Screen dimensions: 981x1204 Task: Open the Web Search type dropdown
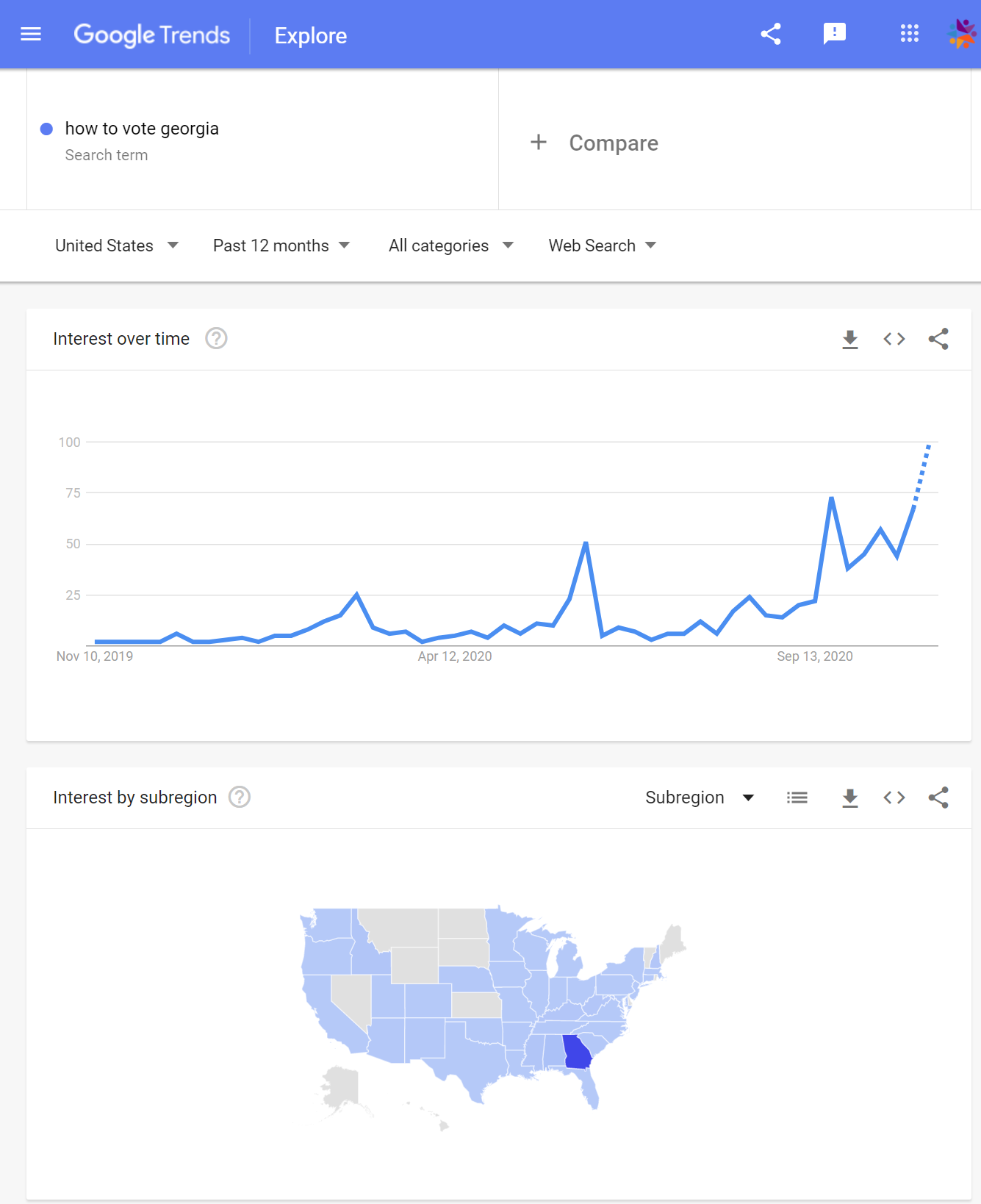pos(603,246)
